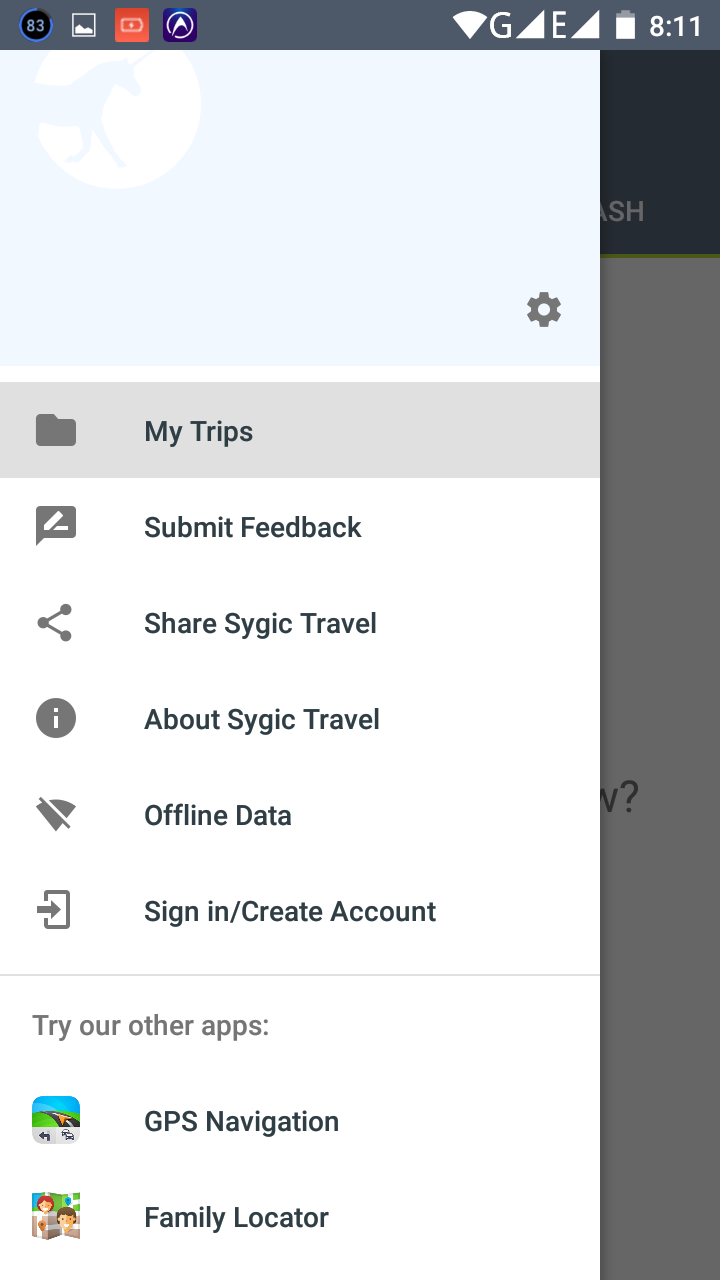Tap the sign-in door arrow icon
720x1280 pixels.
pyautogui.click(x=54, y=911)
